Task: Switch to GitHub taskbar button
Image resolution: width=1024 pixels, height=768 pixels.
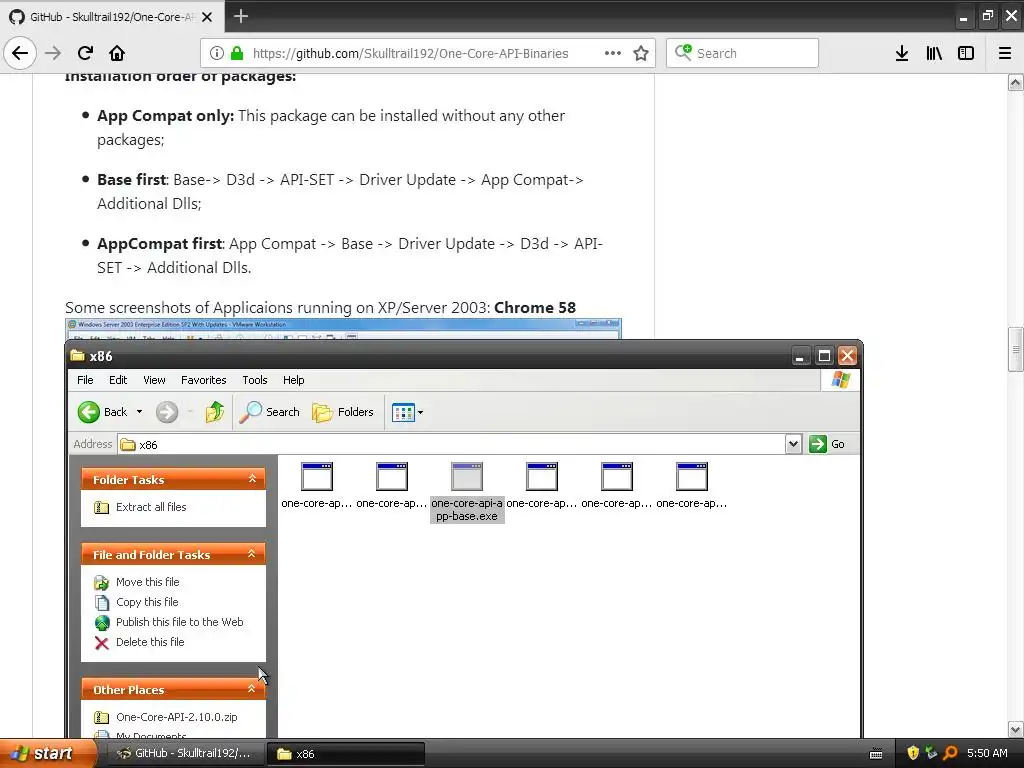Action: (x=184, y=754)
